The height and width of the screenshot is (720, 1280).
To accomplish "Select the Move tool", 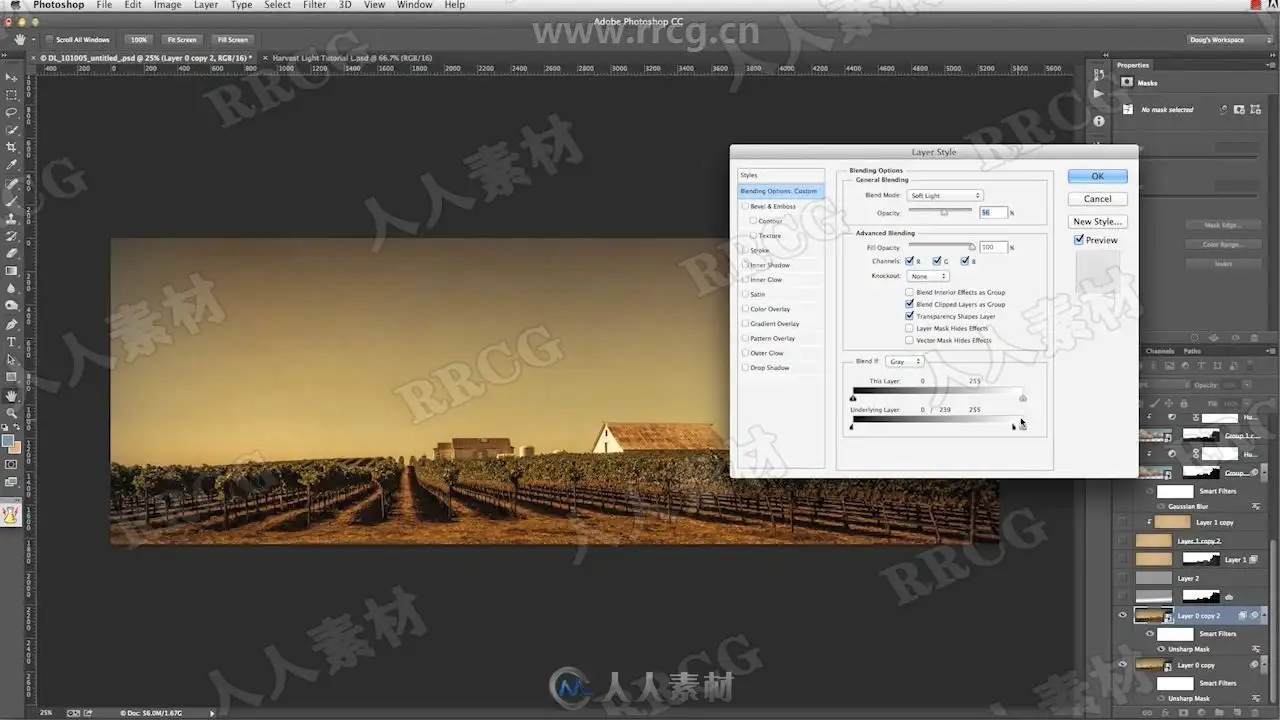I will point(12,78).
